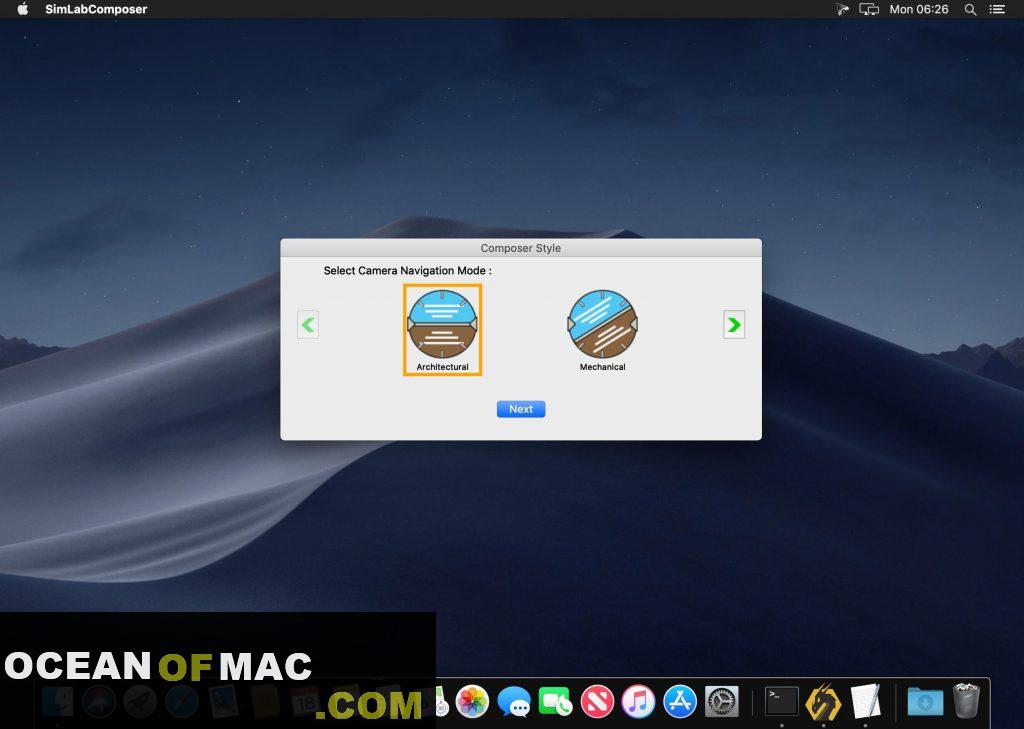The height and width of the screenshot is (729, 1024).
Task: Click the Mon 06:26 clock
Action: click(x=919, y=9)
